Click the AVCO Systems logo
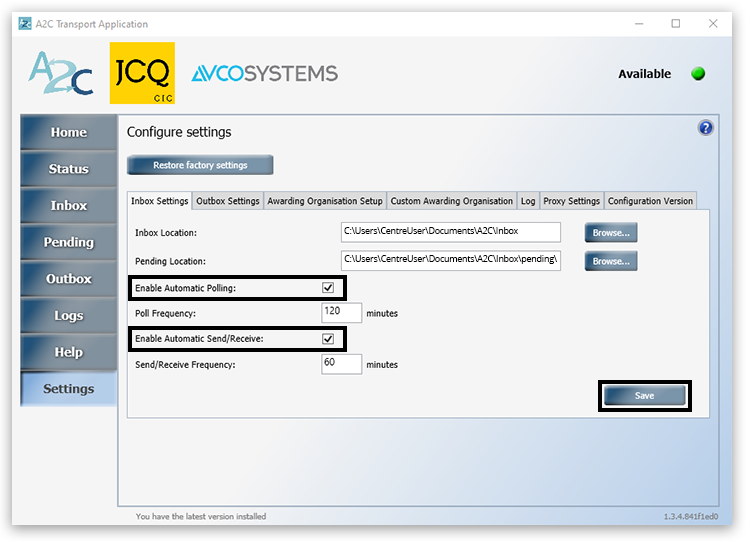 264,74
